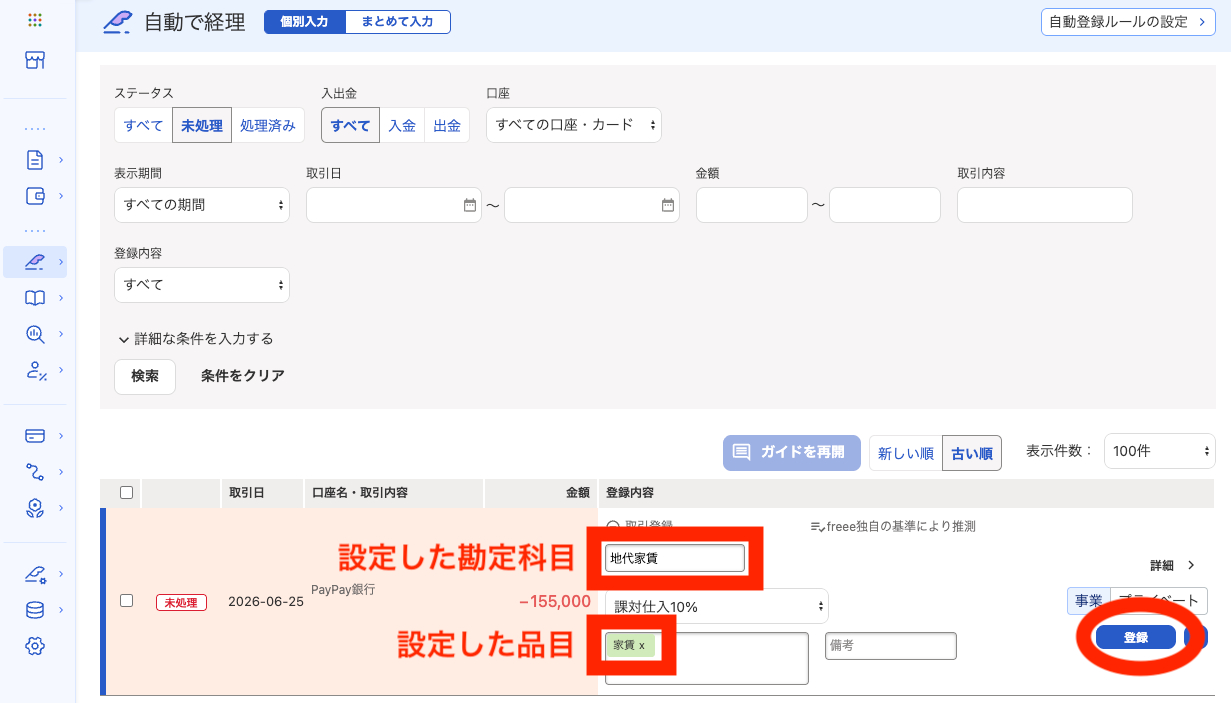
Task: Click the 取引日 column header
Action: [247, 493]
